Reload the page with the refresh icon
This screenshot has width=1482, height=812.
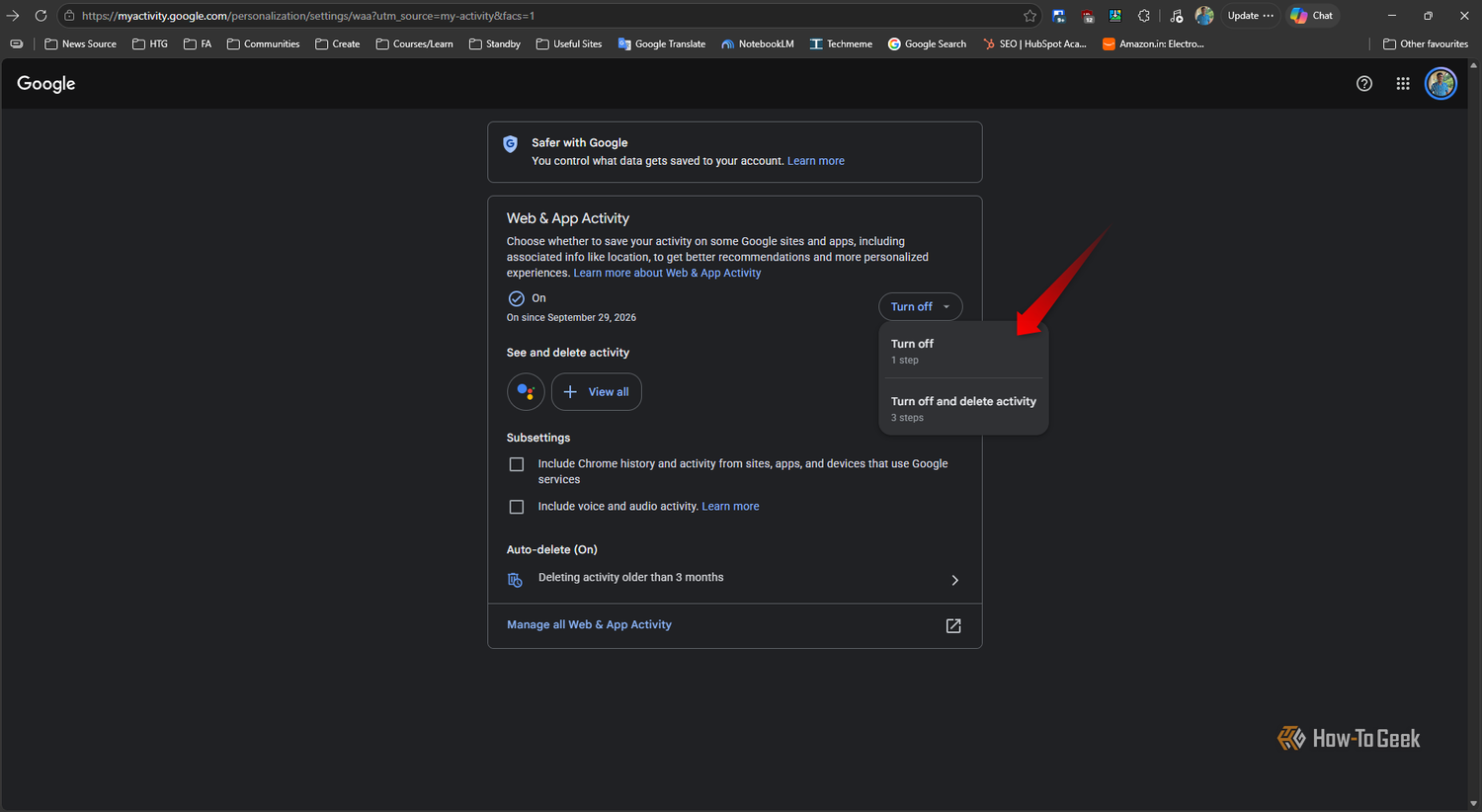pyautogui.click(x=41, y=16)
